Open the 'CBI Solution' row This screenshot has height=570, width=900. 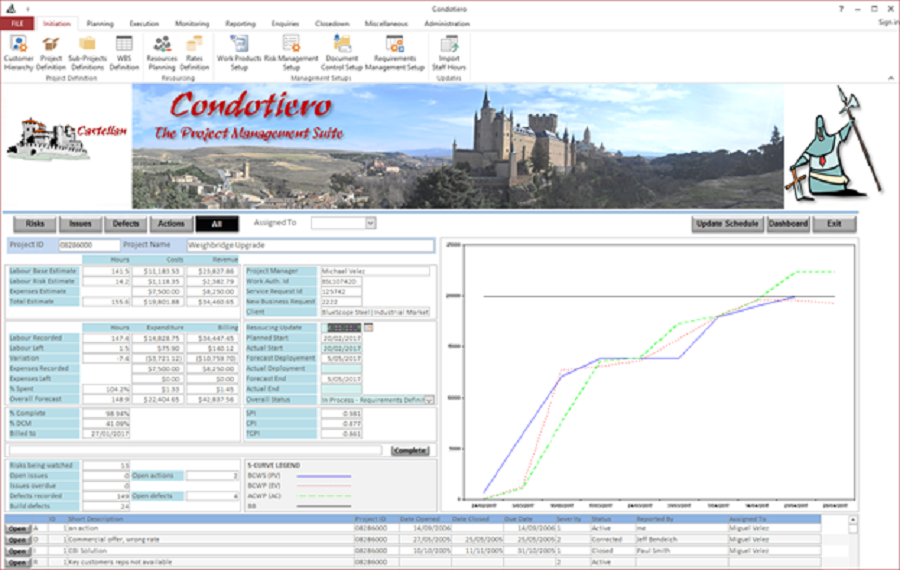click(17, 552)
